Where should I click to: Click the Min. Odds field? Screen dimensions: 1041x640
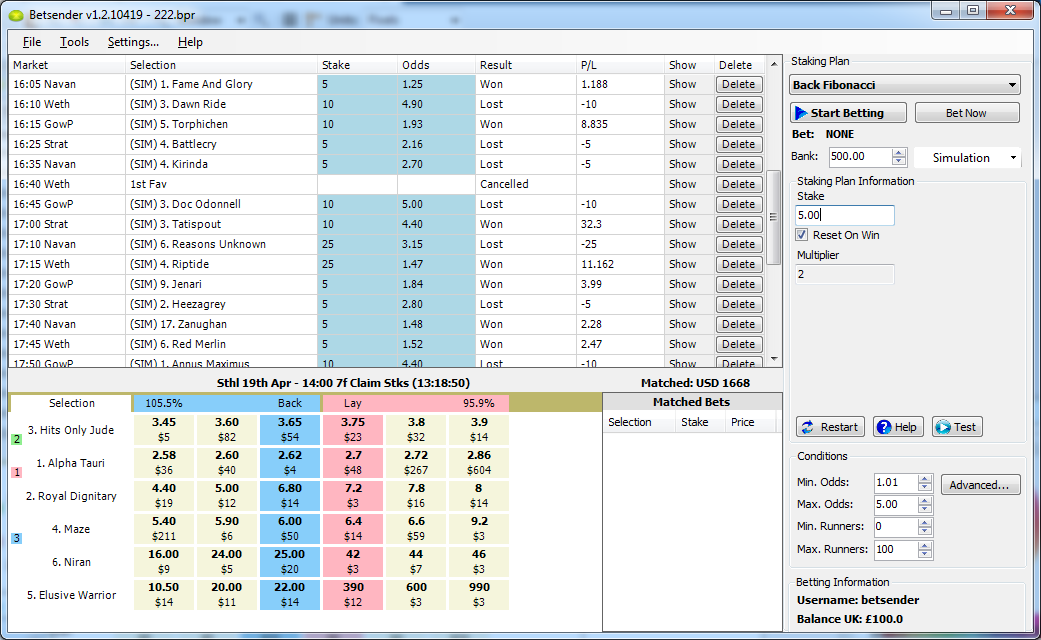point(896,483)
